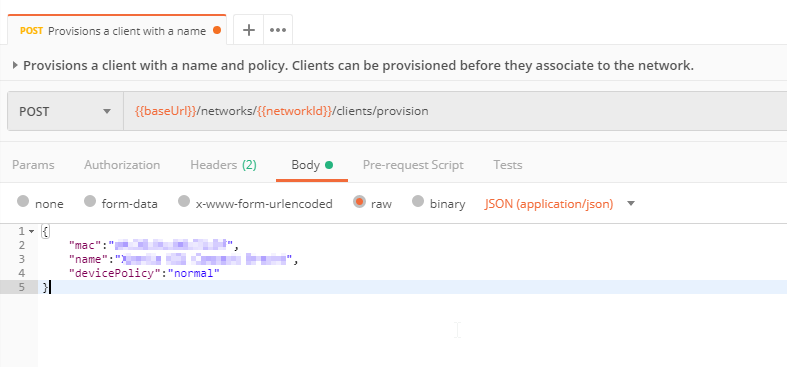Click the {{baseUrl}} variable in the URL
Viewport: 787px width, 367px height.
[x=165, y=111]
